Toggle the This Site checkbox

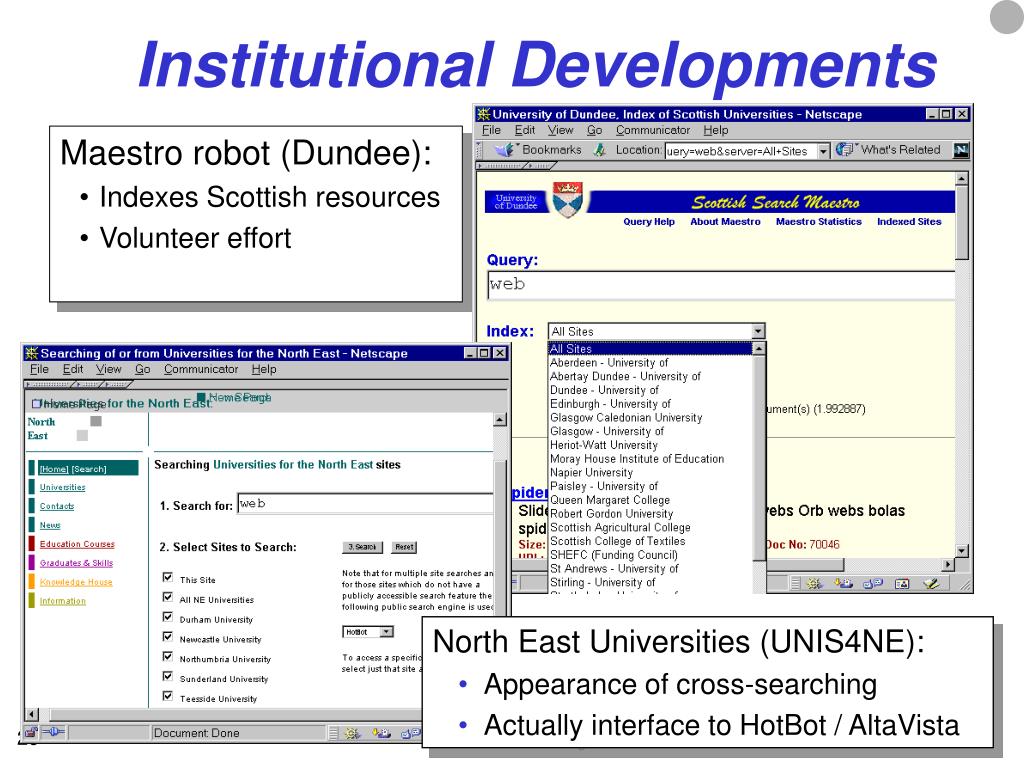pyautogui.click(x=168, y=577)
